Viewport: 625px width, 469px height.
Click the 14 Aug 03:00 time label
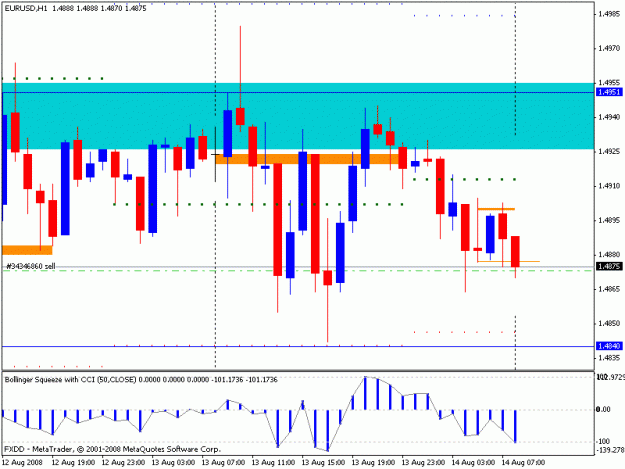tap(473, 463)
